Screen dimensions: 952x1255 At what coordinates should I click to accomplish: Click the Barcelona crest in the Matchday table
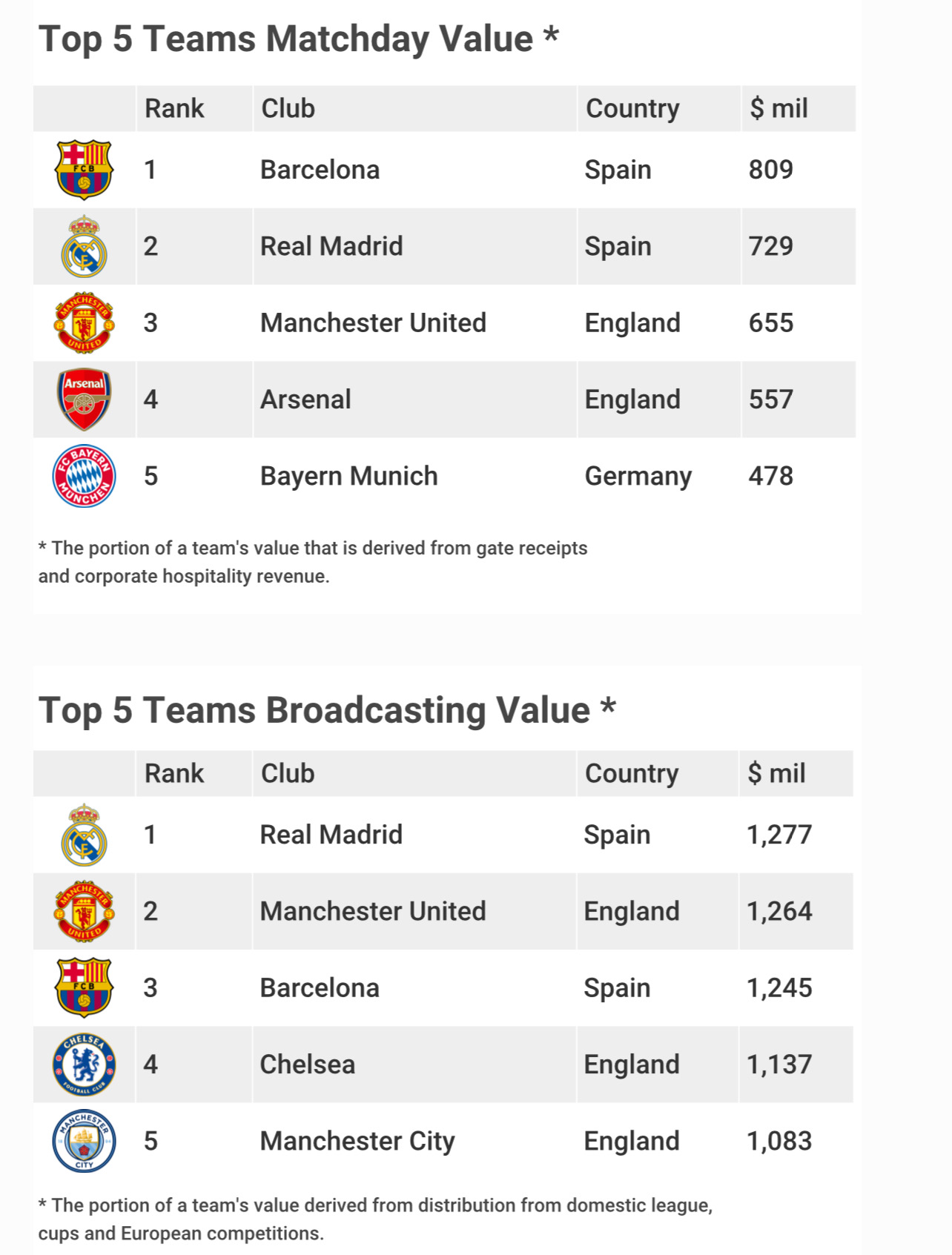[84, 170]
